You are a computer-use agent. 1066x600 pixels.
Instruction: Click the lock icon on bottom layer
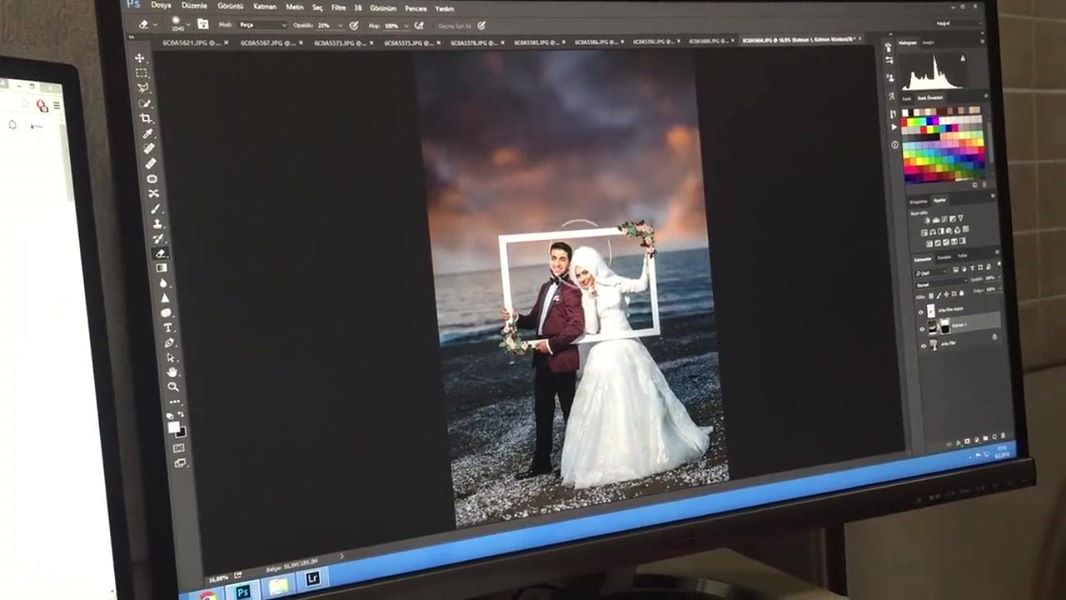tap(995, 337)
